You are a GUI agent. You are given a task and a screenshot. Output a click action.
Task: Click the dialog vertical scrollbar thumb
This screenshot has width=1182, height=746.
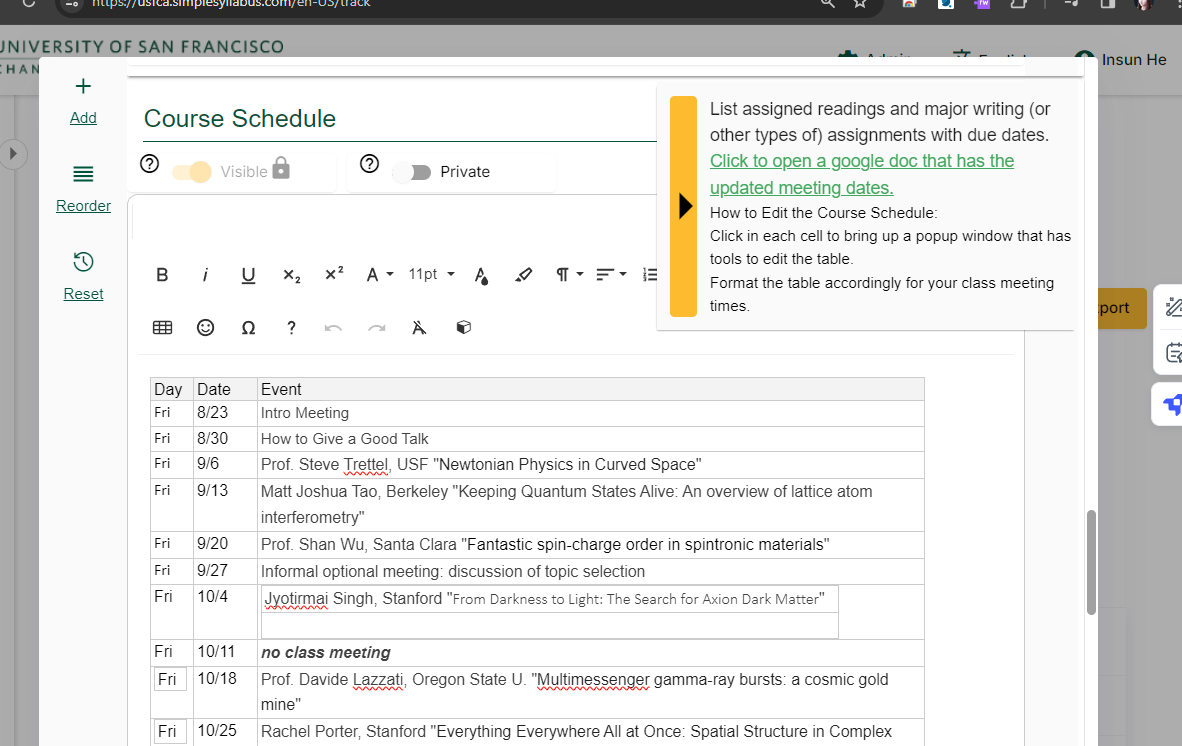(1091, 562)
